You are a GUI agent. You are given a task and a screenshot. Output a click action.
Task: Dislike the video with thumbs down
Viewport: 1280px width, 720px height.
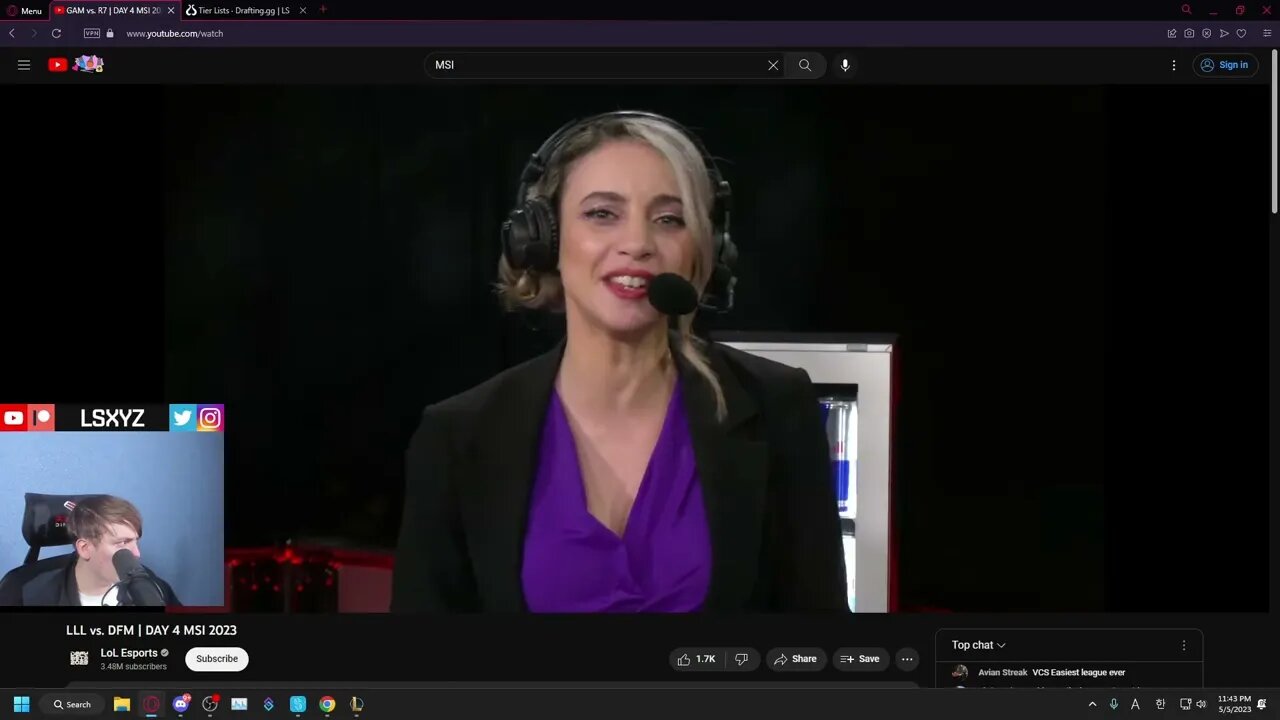[741, 659]
